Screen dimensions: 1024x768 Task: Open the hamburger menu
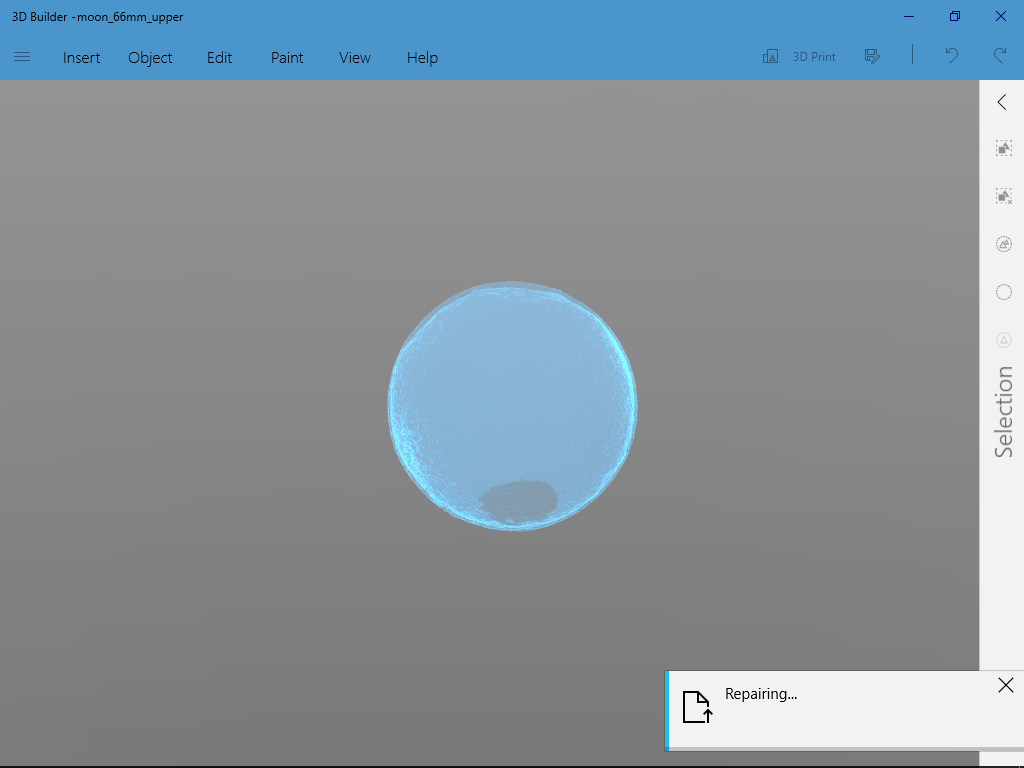(21, 57)
